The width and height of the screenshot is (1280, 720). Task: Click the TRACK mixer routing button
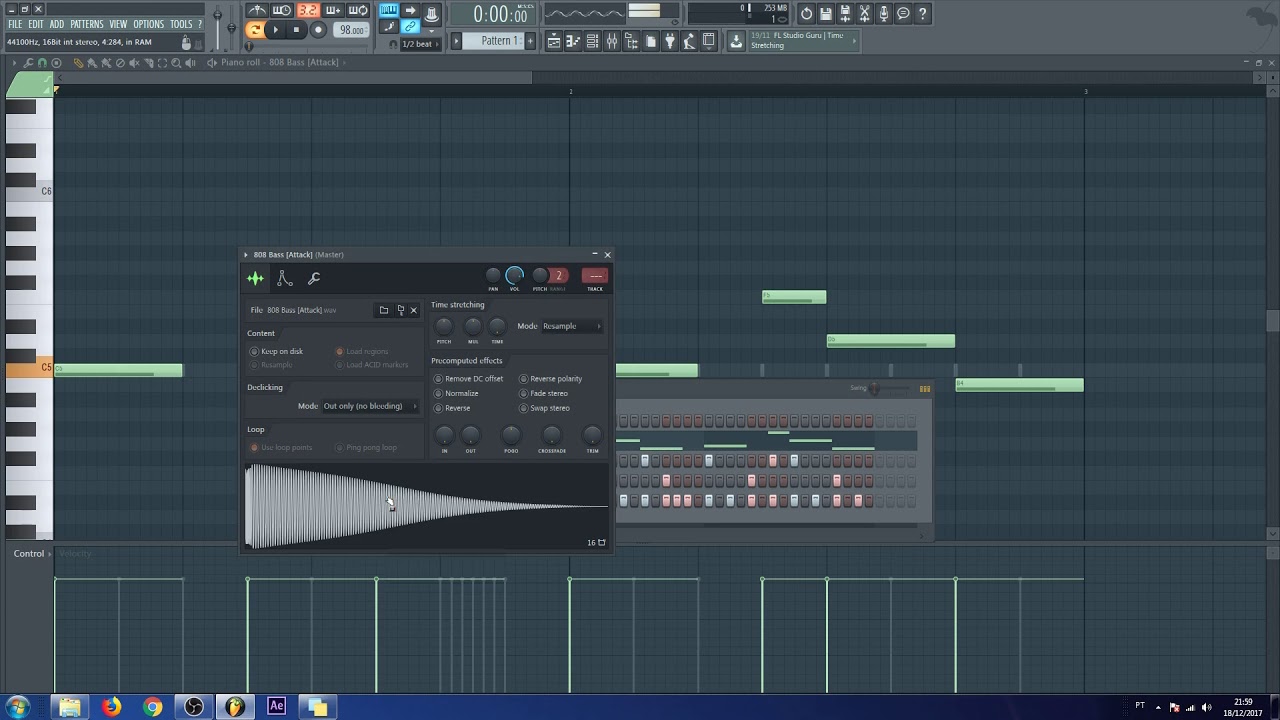[x=595, y=277]
